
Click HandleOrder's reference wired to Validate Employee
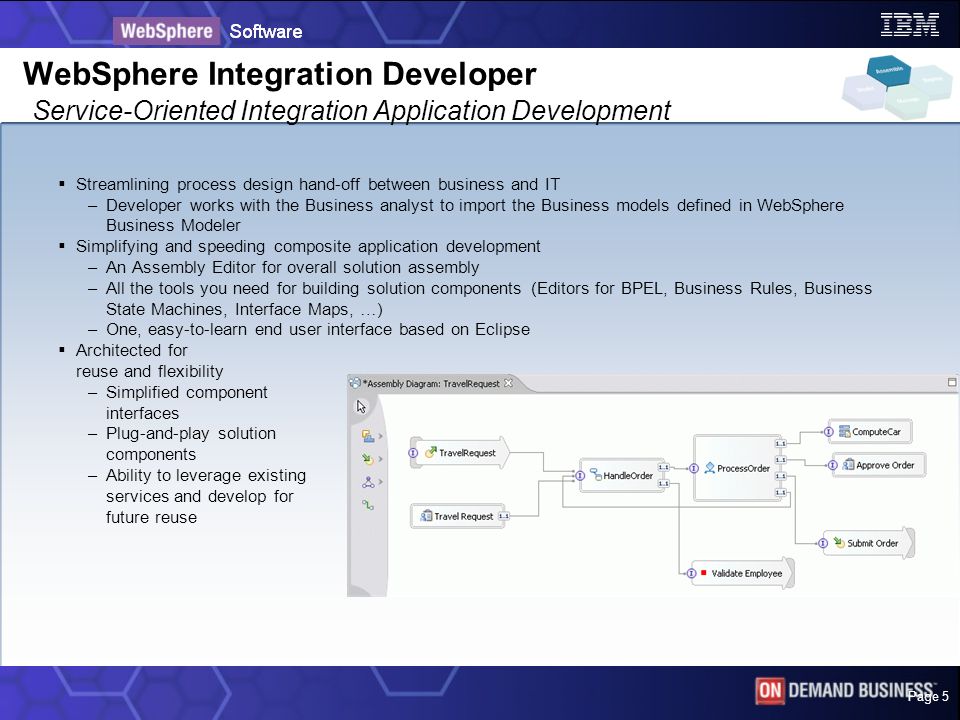663,483
